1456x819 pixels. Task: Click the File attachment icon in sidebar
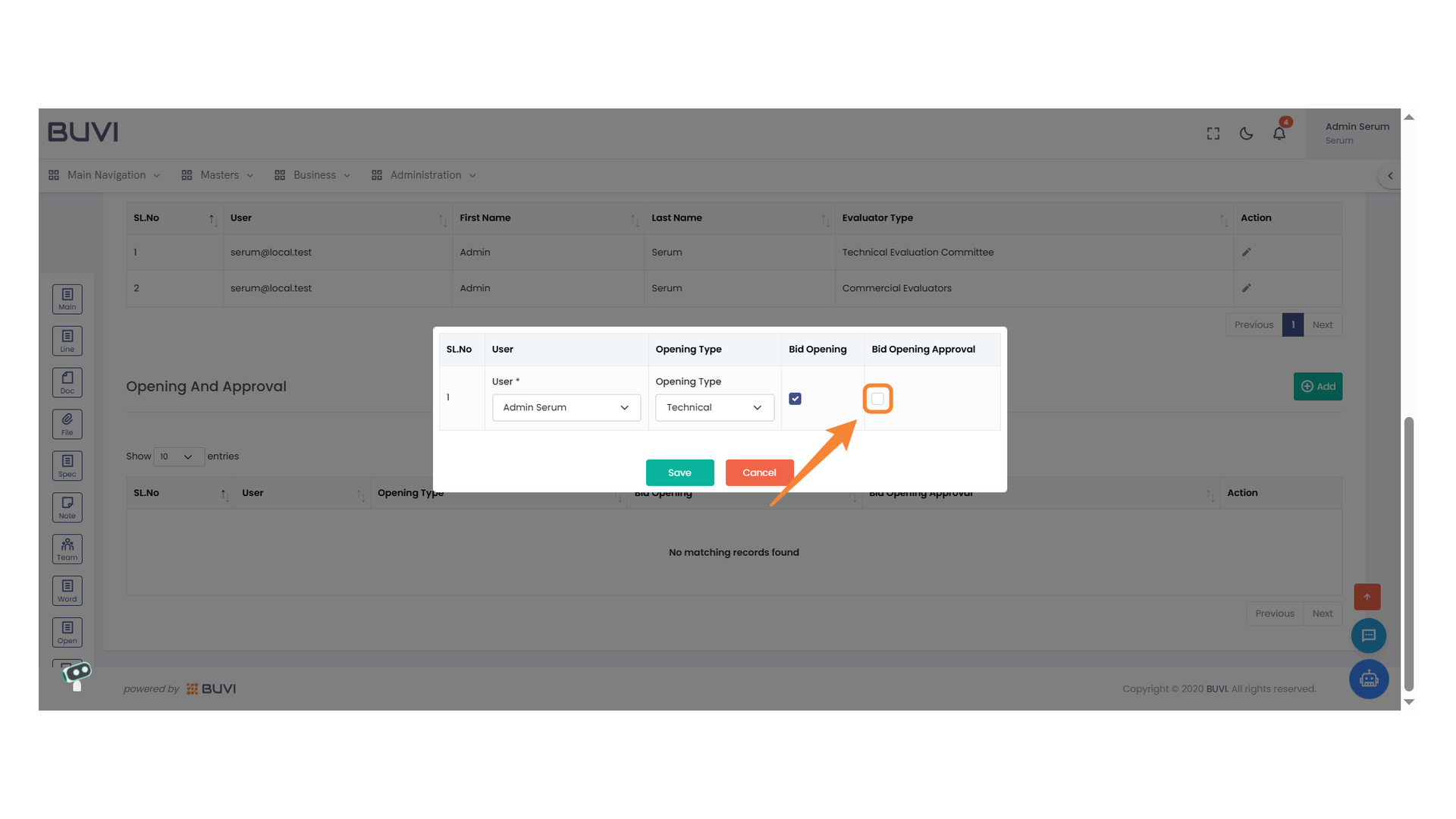tap(67, 424)
